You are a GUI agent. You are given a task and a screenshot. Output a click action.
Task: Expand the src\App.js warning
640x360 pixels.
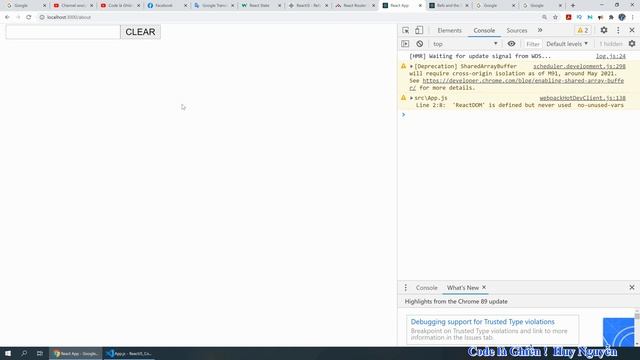[411, 98]
